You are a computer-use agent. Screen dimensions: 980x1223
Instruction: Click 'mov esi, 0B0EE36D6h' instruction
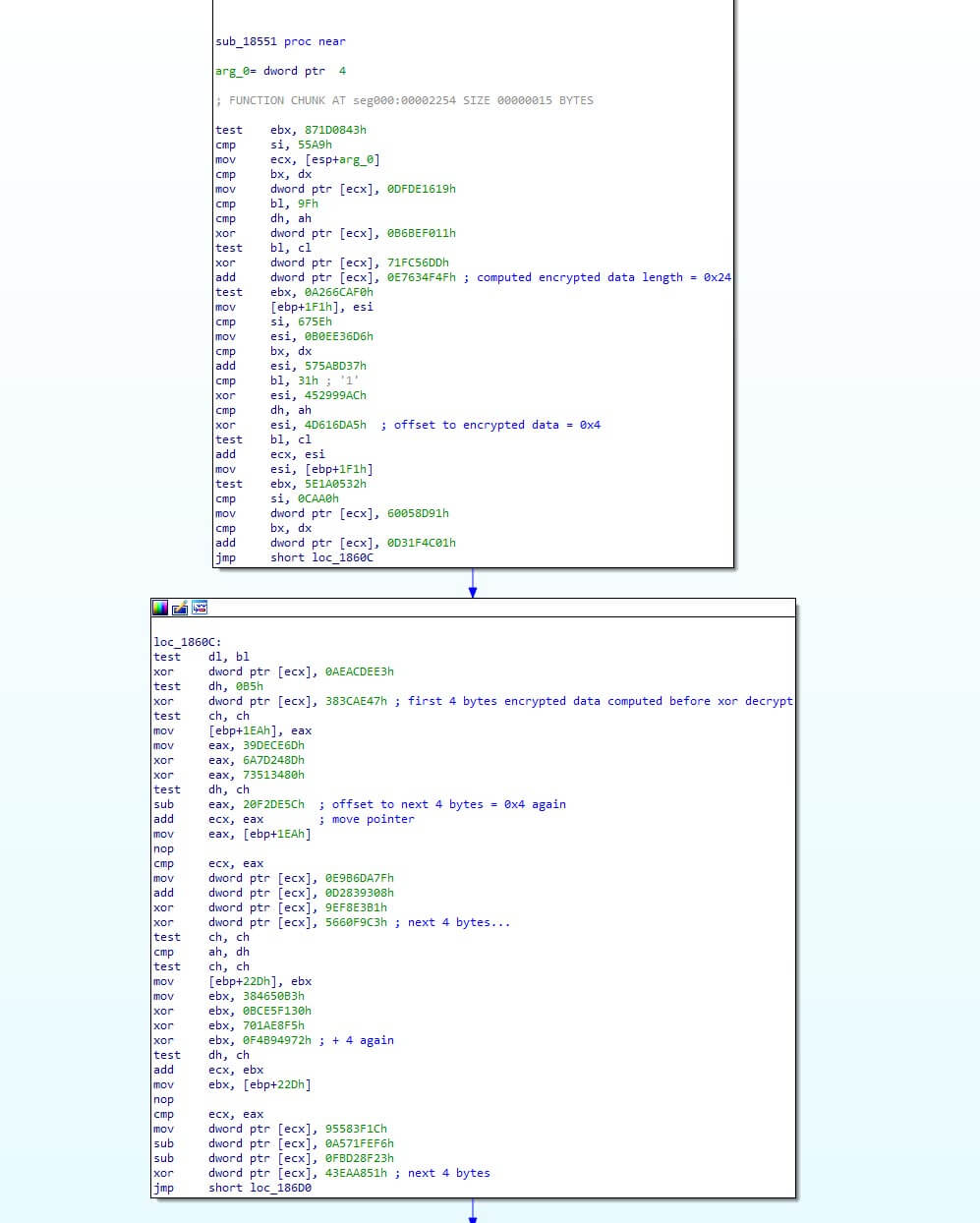pos(294,336)
